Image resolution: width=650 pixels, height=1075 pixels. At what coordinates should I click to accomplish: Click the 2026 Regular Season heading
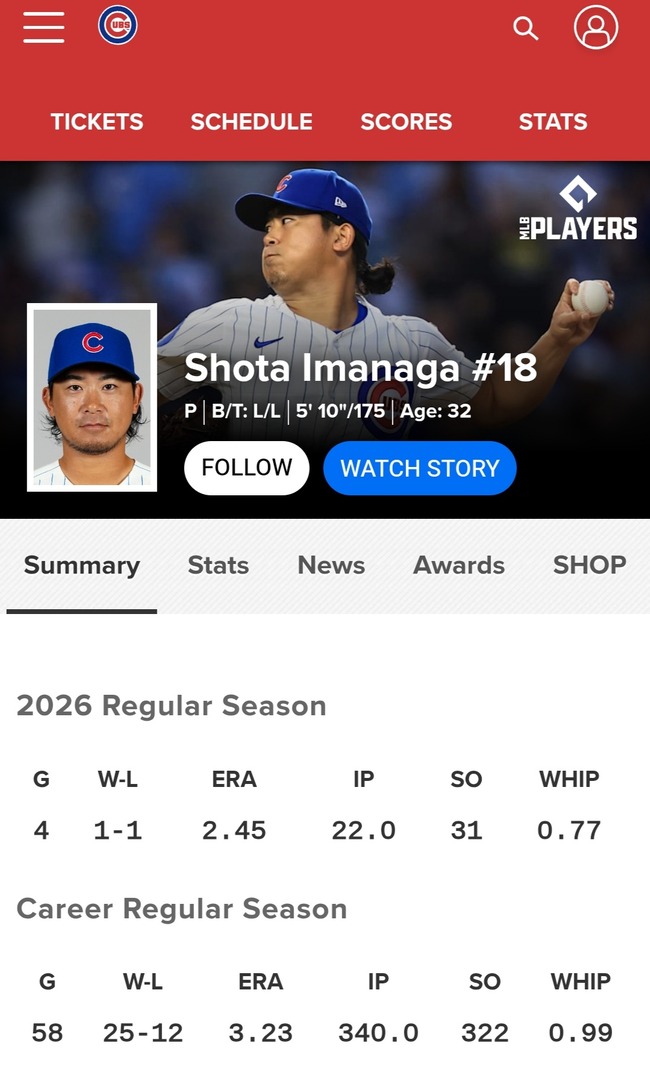(171, 706)
